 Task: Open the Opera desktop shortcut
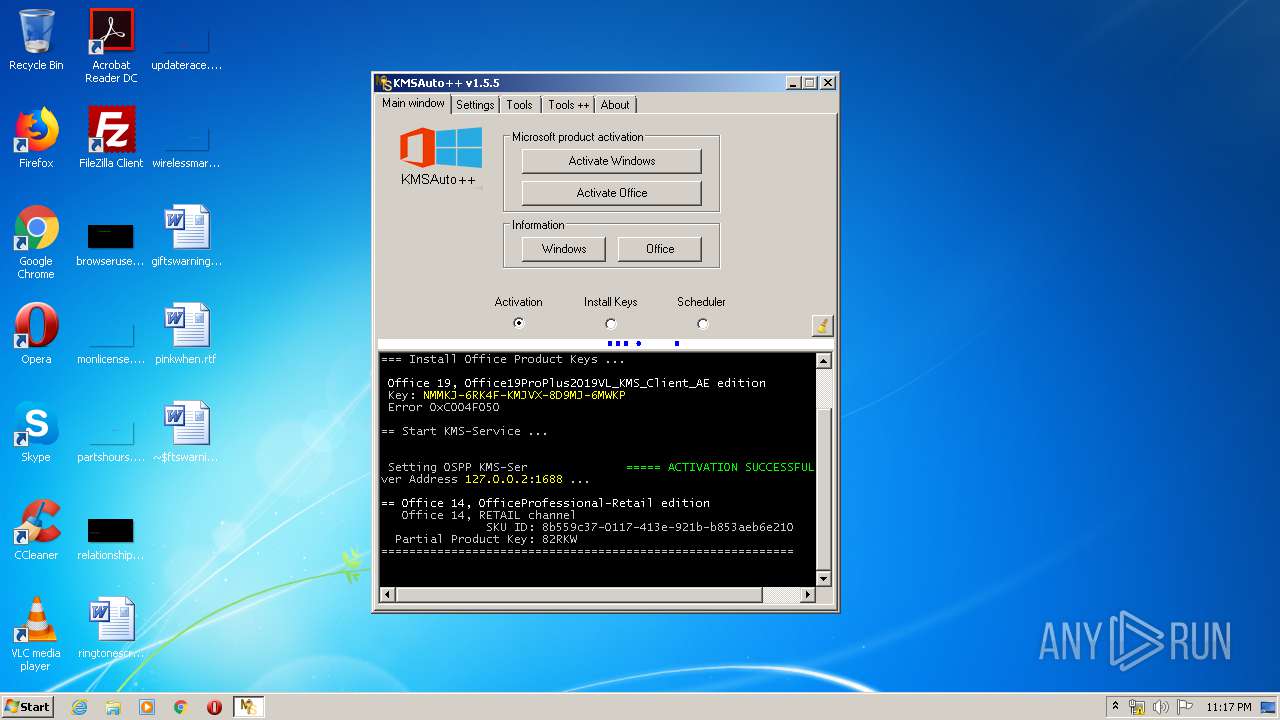[36, 334]
